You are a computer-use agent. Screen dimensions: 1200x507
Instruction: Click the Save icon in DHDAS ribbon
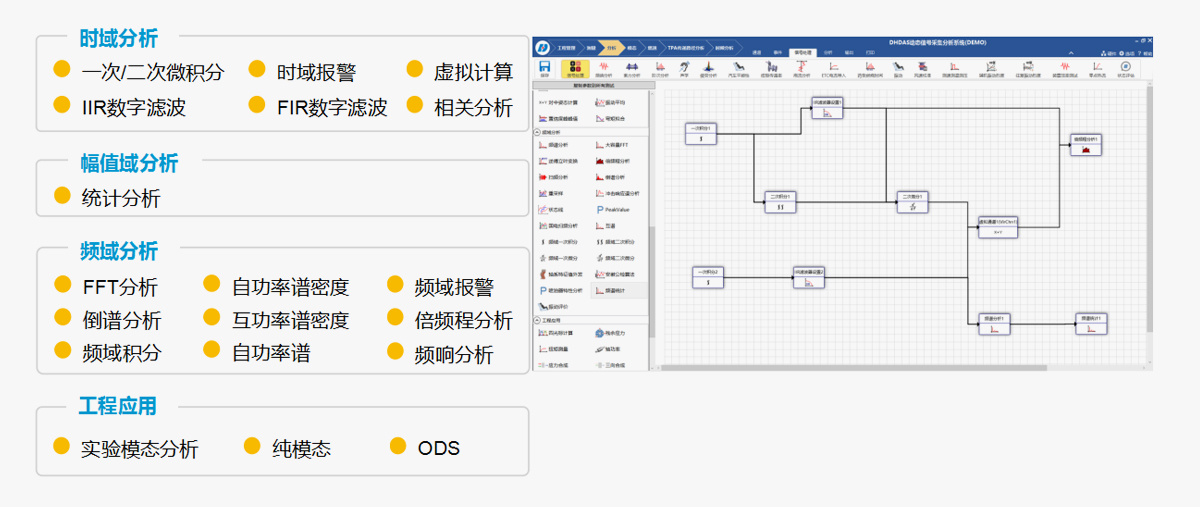click(x=544, y=68)
